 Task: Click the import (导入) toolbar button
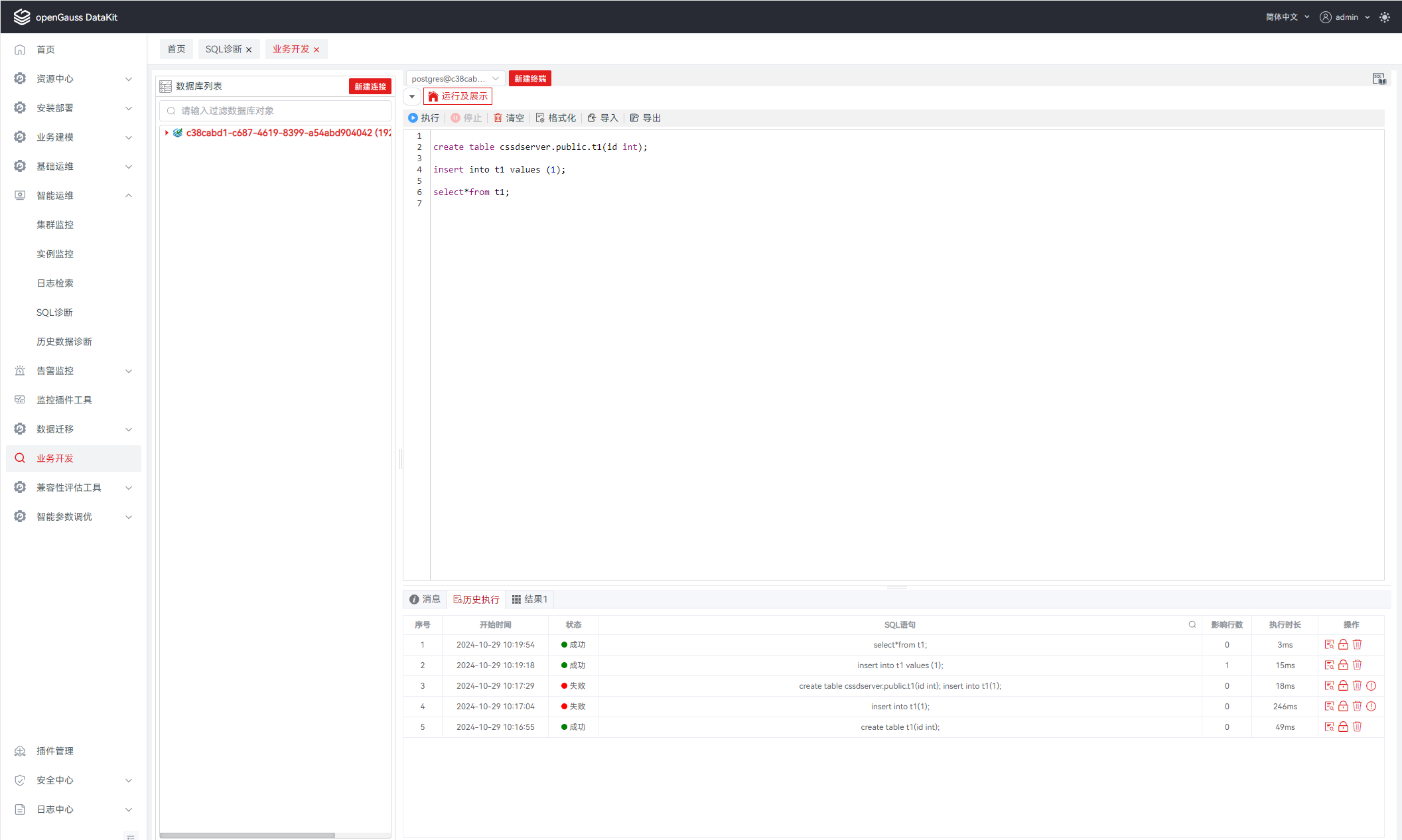click(x=602, y=117)
